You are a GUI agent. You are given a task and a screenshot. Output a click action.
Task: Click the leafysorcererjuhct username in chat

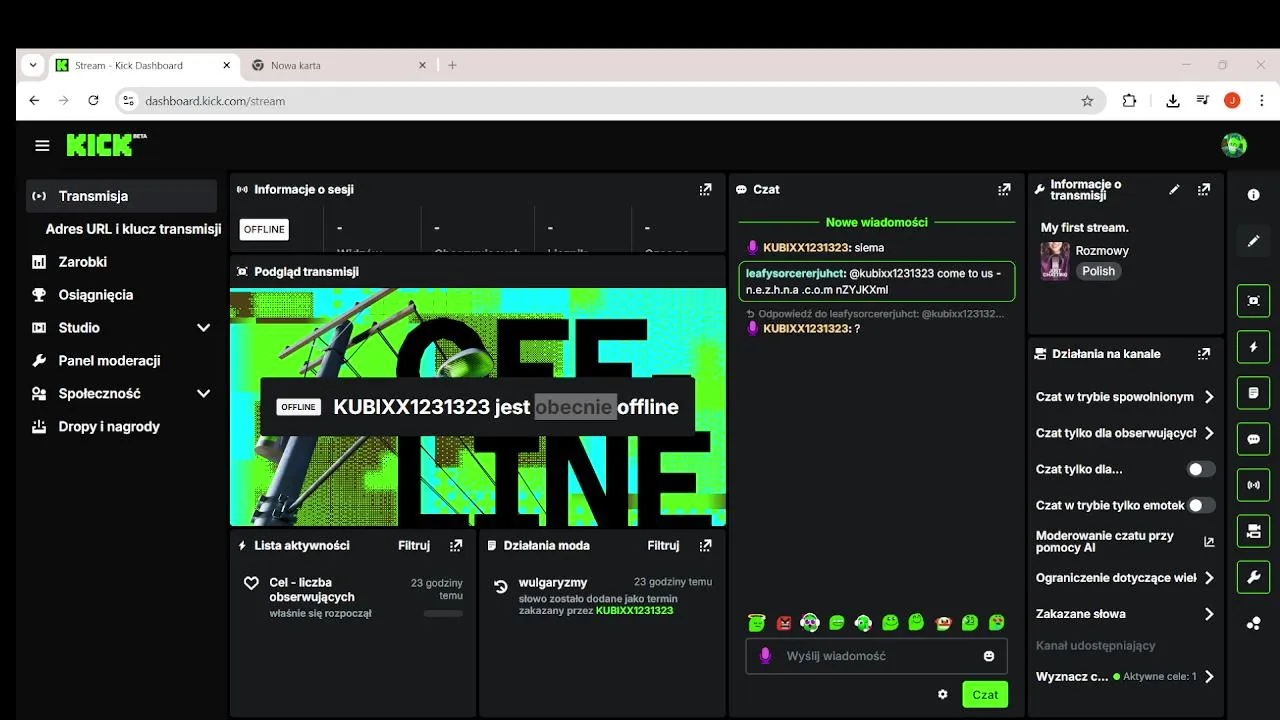[795, 273]
